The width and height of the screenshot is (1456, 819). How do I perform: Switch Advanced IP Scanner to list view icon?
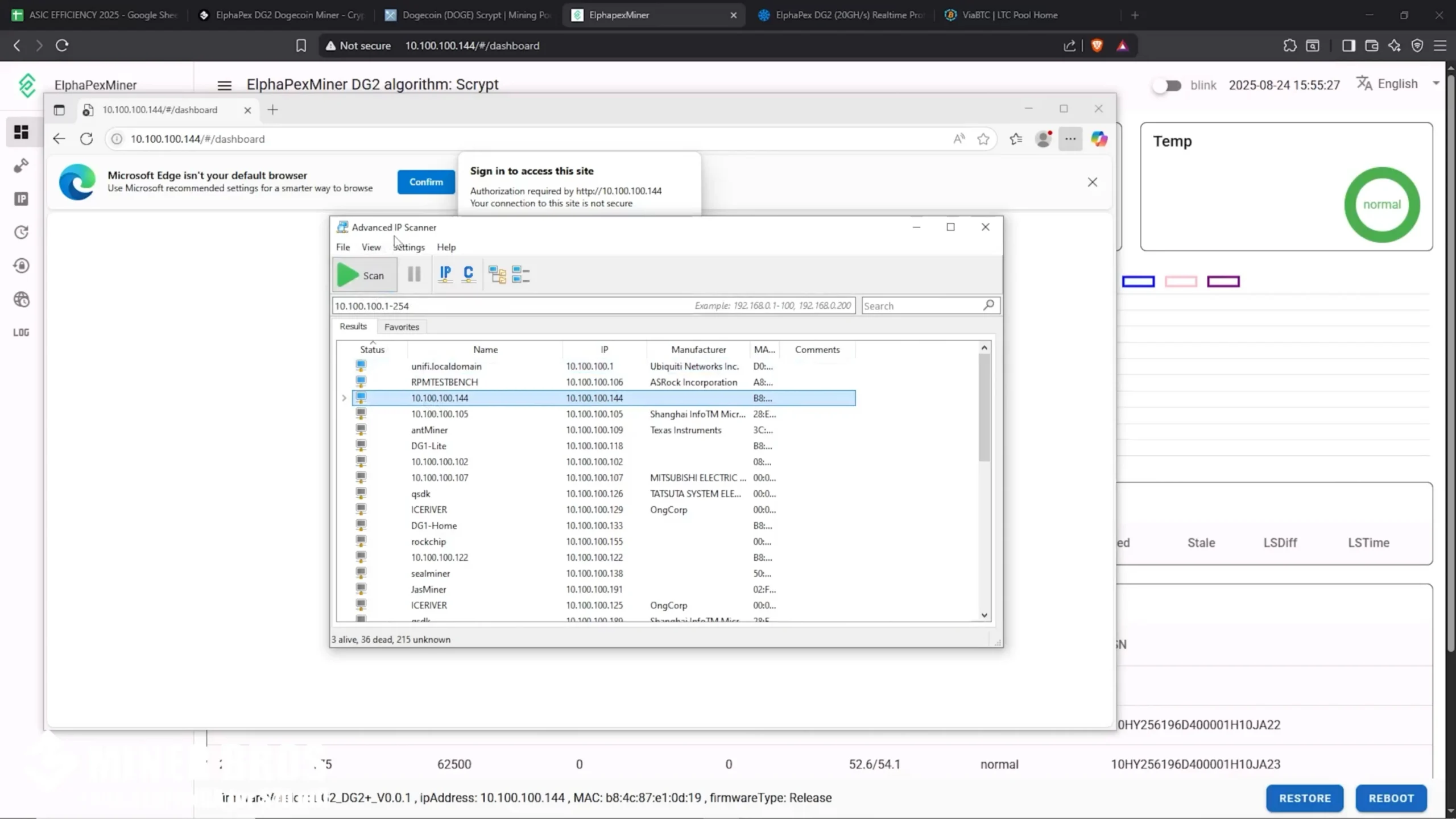pos(520,274)
